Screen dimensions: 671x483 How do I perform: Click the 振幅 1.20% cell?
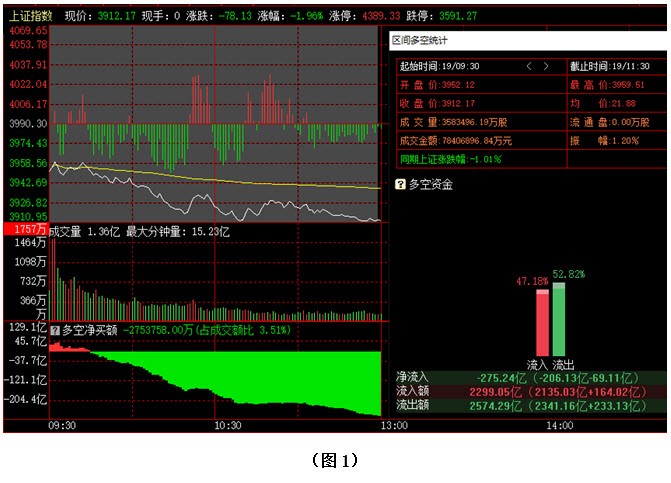(x=616, y=141)
